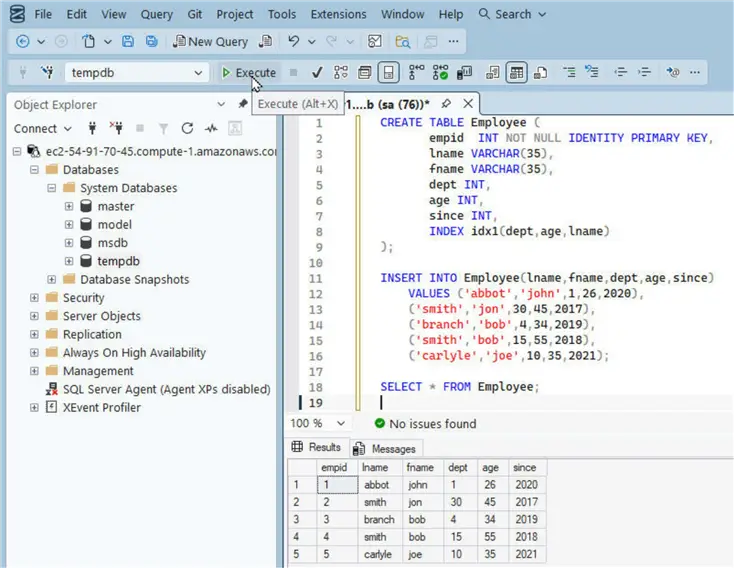Screen dimensions: 734x568
Task: Switch to the Messages tab
Action: [387, 449]
